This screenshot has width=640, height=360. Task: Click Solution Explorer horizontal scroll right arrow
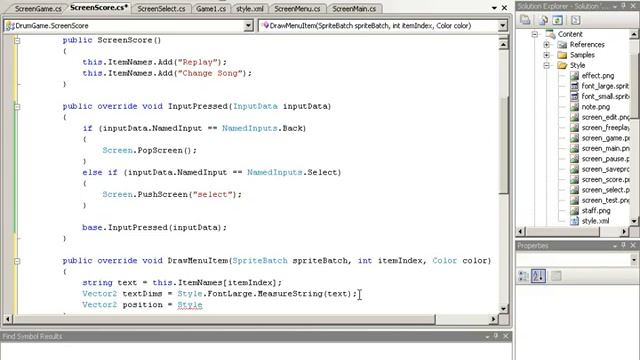click(x=624, y=231)
